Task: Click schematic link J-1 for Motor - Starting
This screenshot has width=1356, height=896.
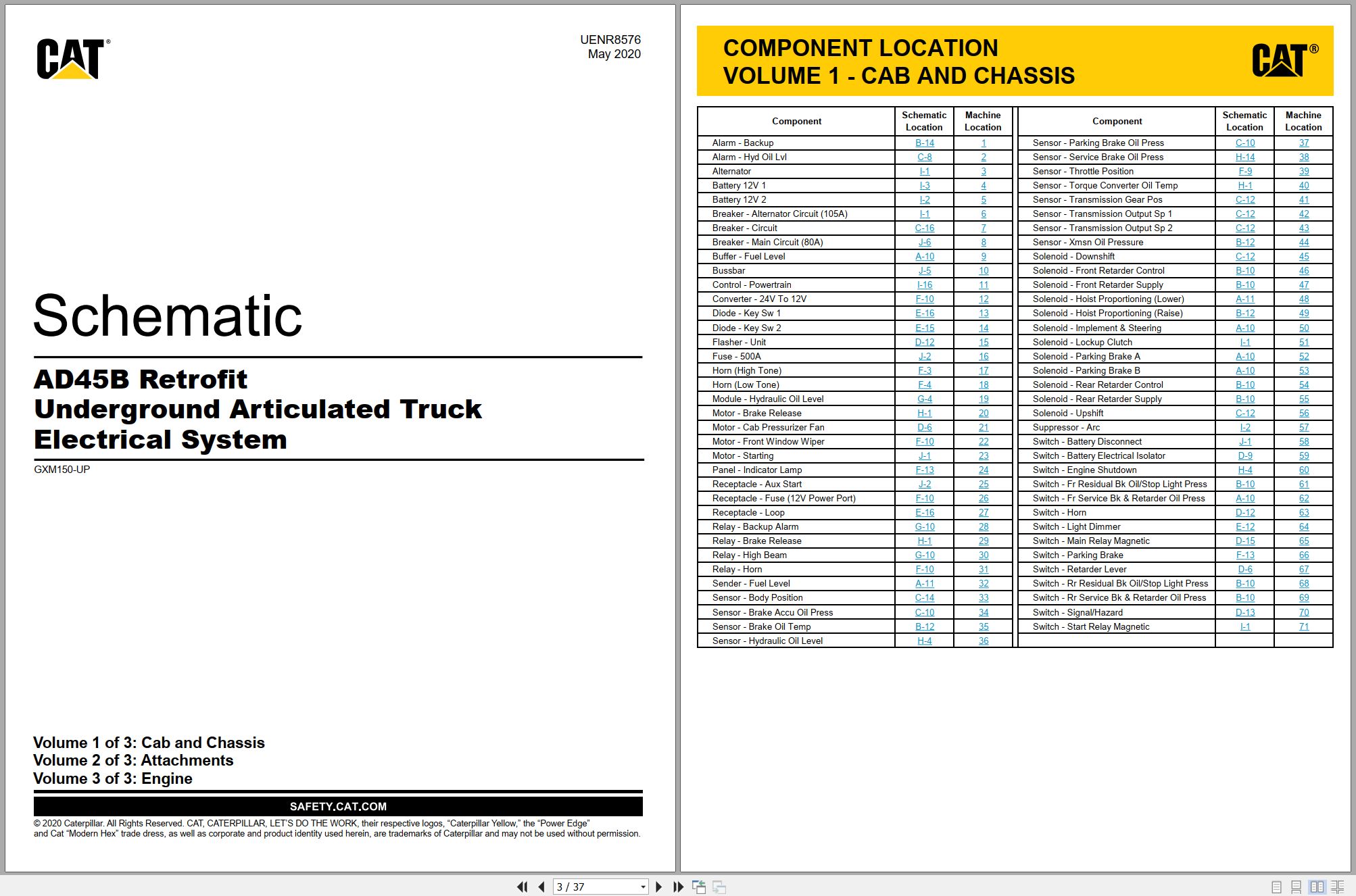Action: click(924, 455)
